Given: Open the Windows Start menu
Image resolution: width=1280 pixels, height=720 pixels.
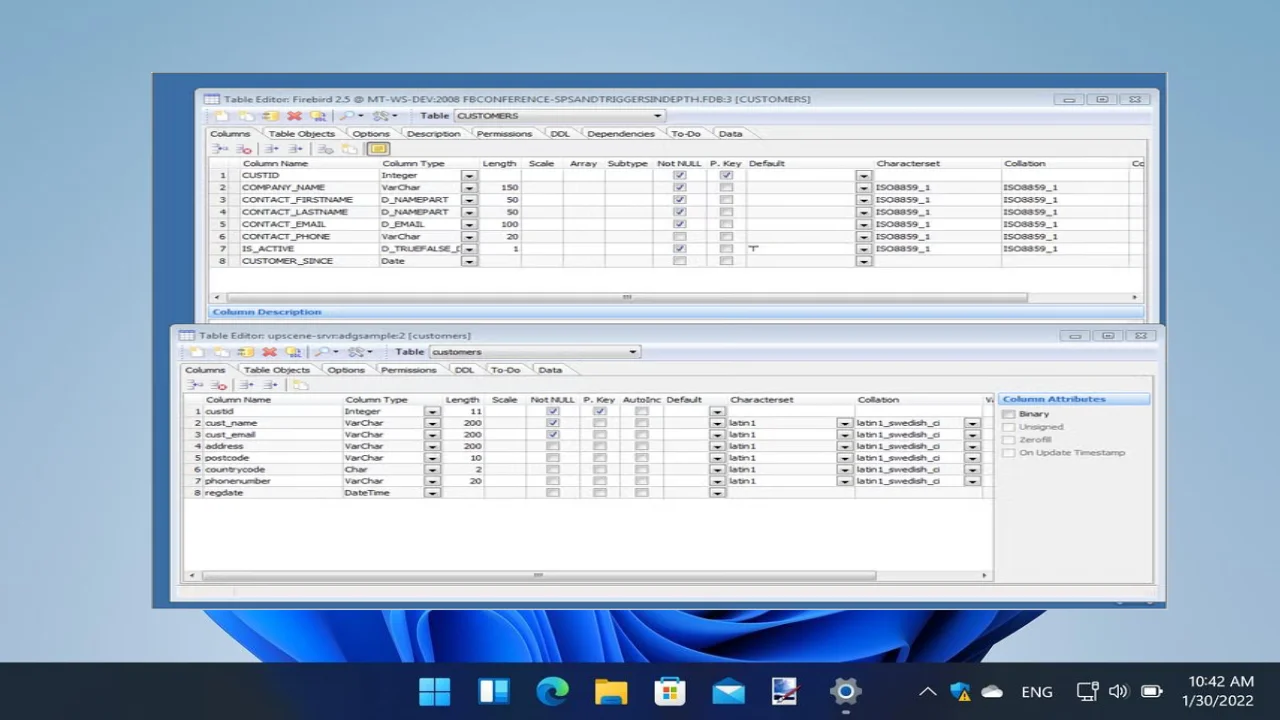Looking at the screenshot, I should point(434,691).
